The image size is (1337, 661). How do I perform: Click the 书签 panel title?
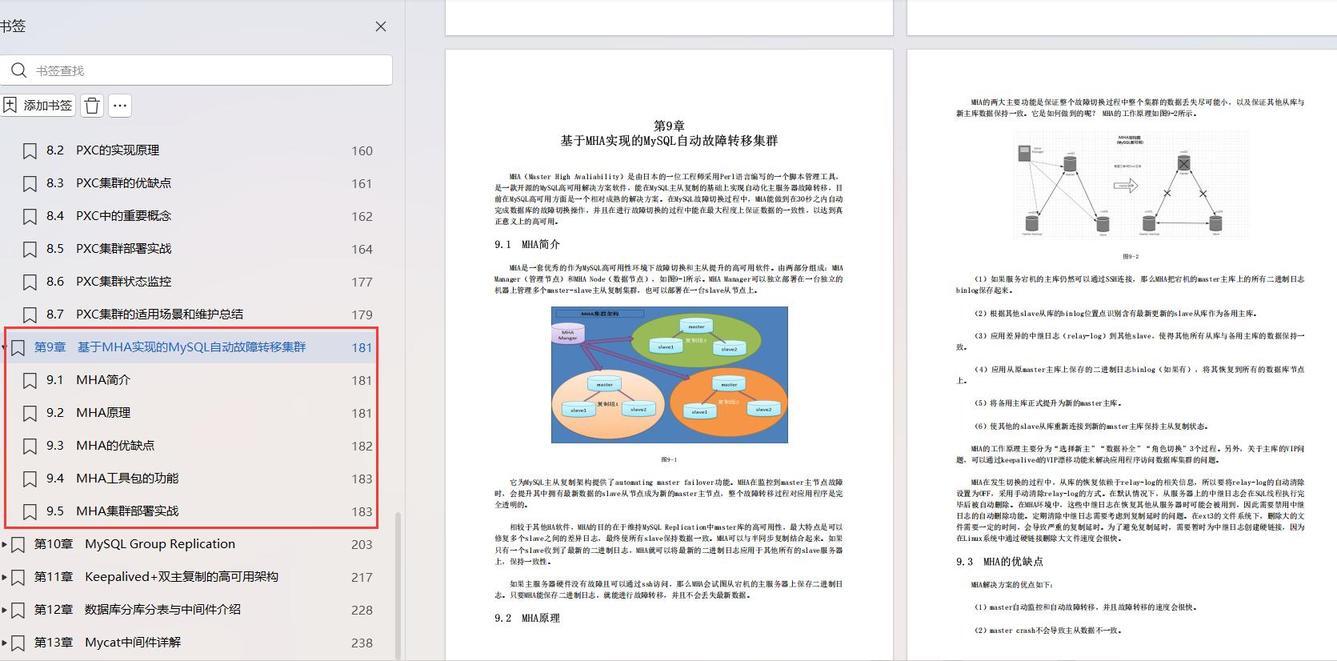click(x=13, y=27)
